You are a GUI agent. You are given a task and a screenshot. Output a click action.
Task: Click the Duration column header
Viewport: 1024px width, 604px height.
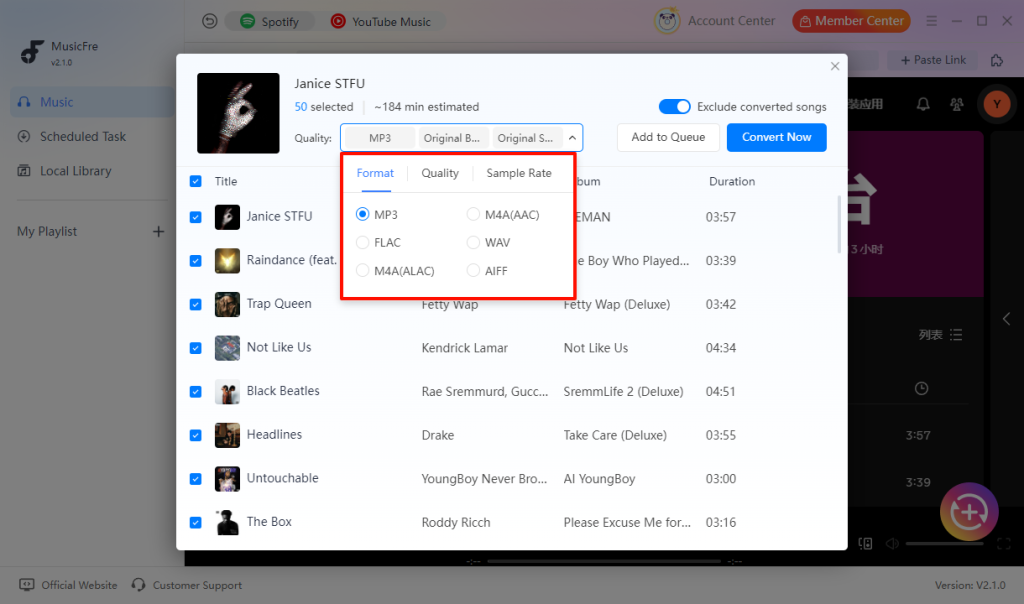tap(731, 182)
